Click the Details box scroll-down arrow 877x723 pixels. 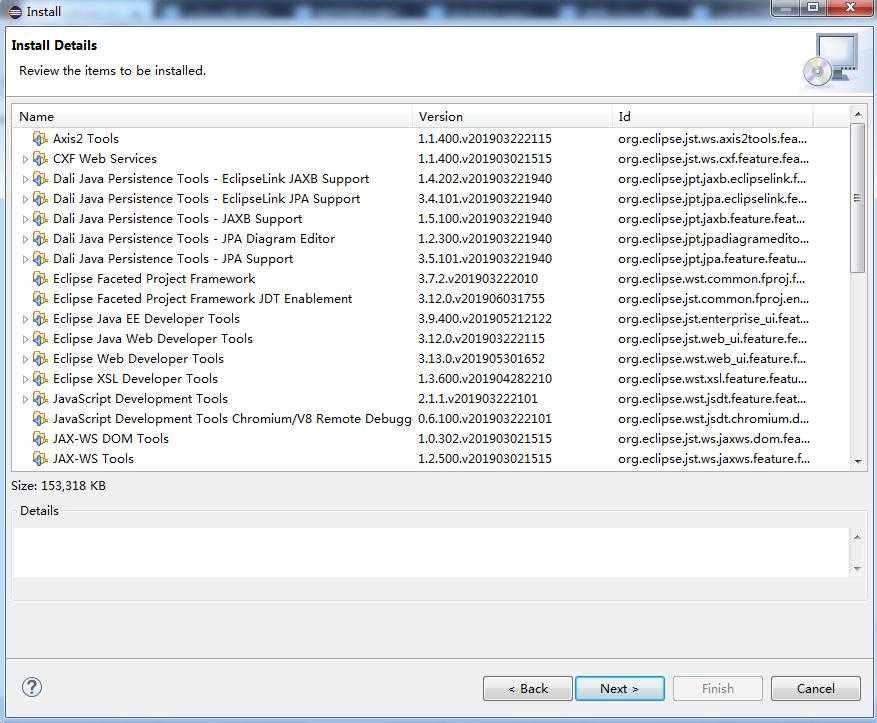coord(857,569)
